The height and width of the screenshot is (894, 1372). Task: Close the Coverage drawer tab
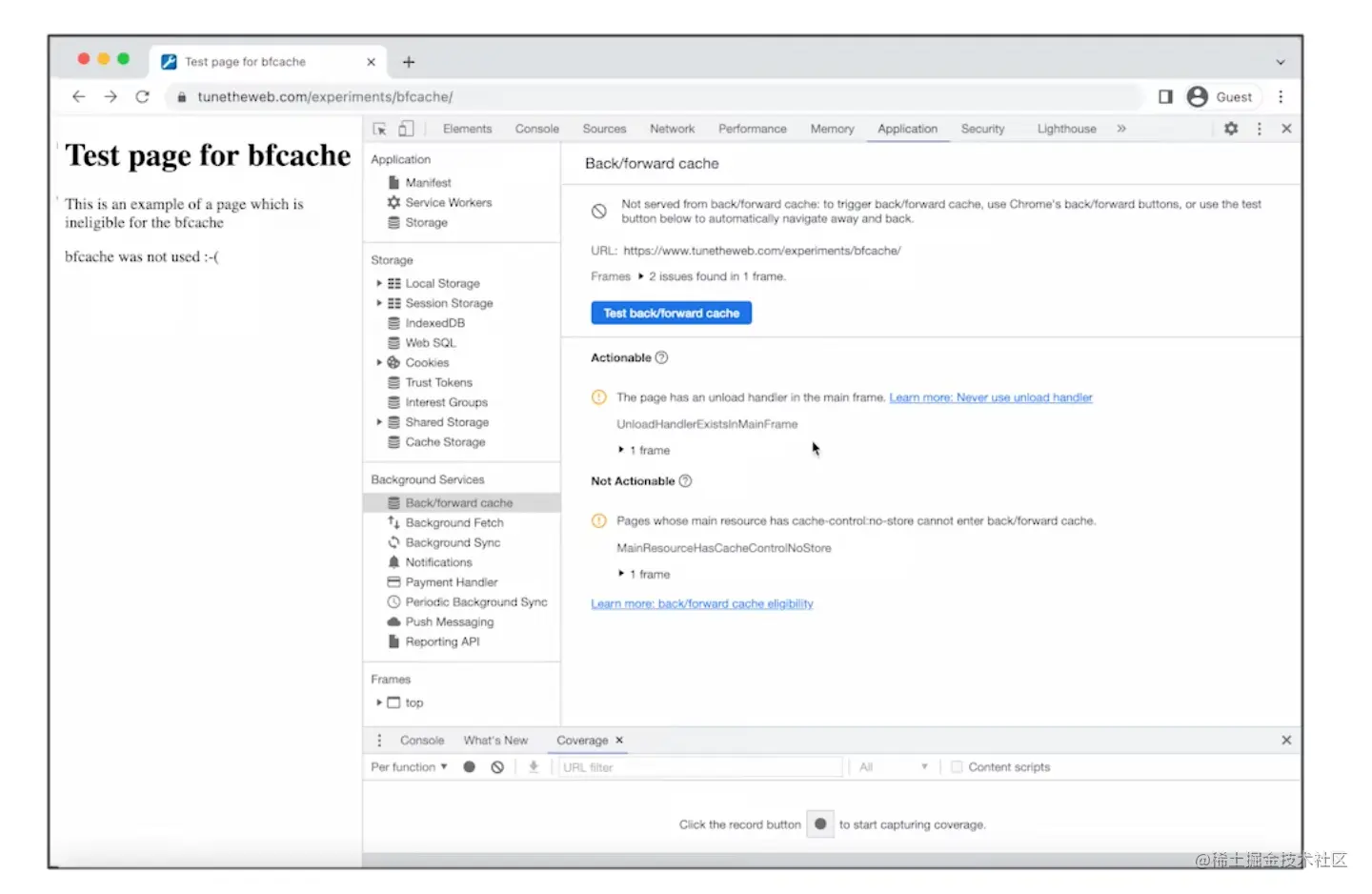tap(619, 741)
